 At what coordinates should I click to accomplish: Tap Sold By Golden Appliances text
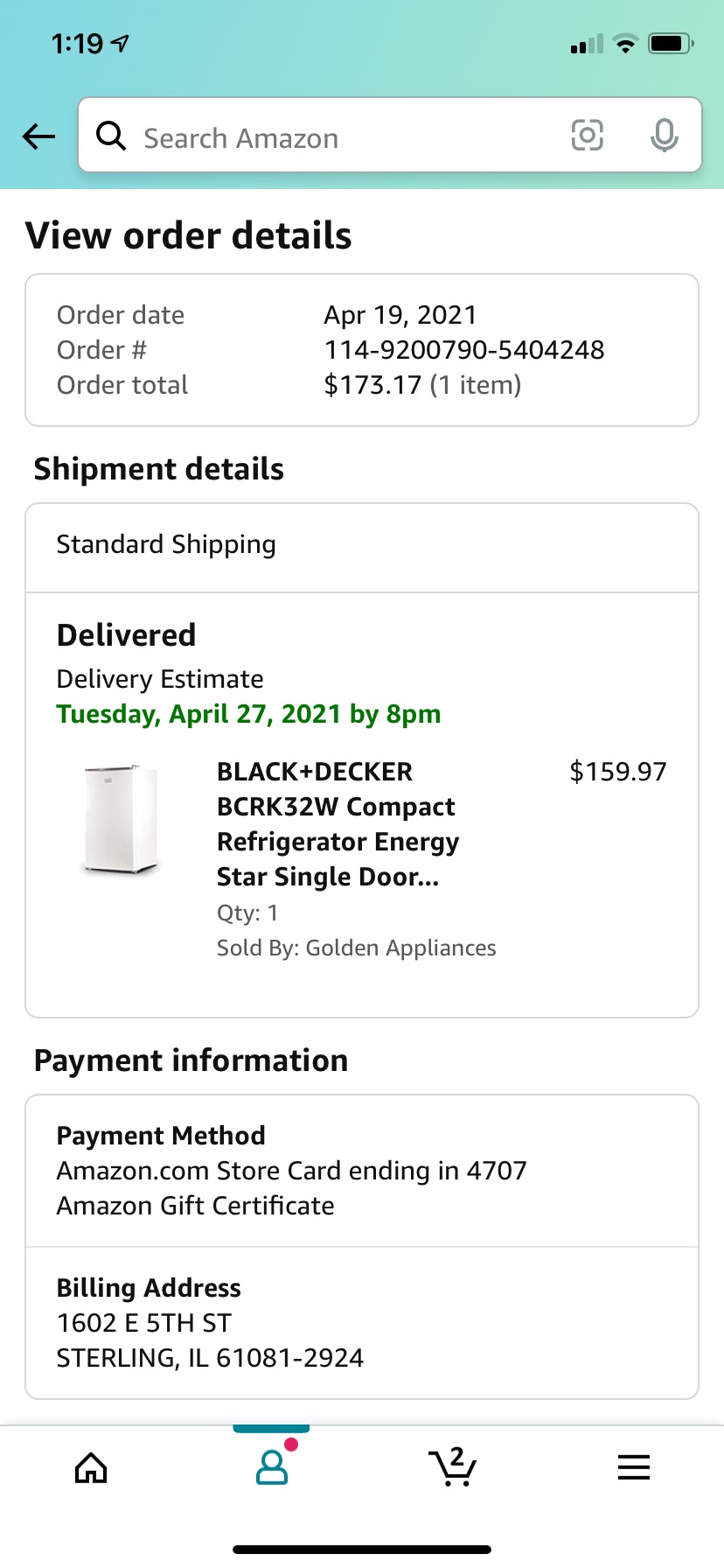[356, 948]
